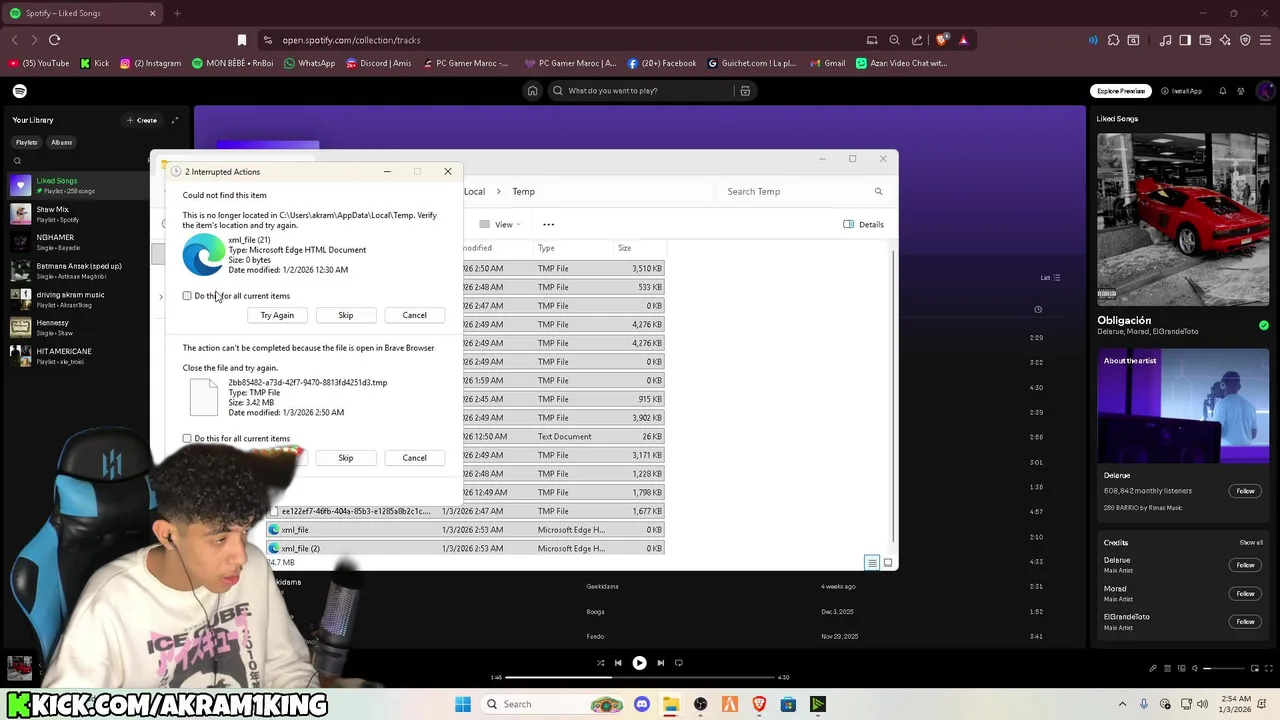1280x720 pixels.
Task: Click the File Explorer vertical scrollbar
Action: pos(893,397)
